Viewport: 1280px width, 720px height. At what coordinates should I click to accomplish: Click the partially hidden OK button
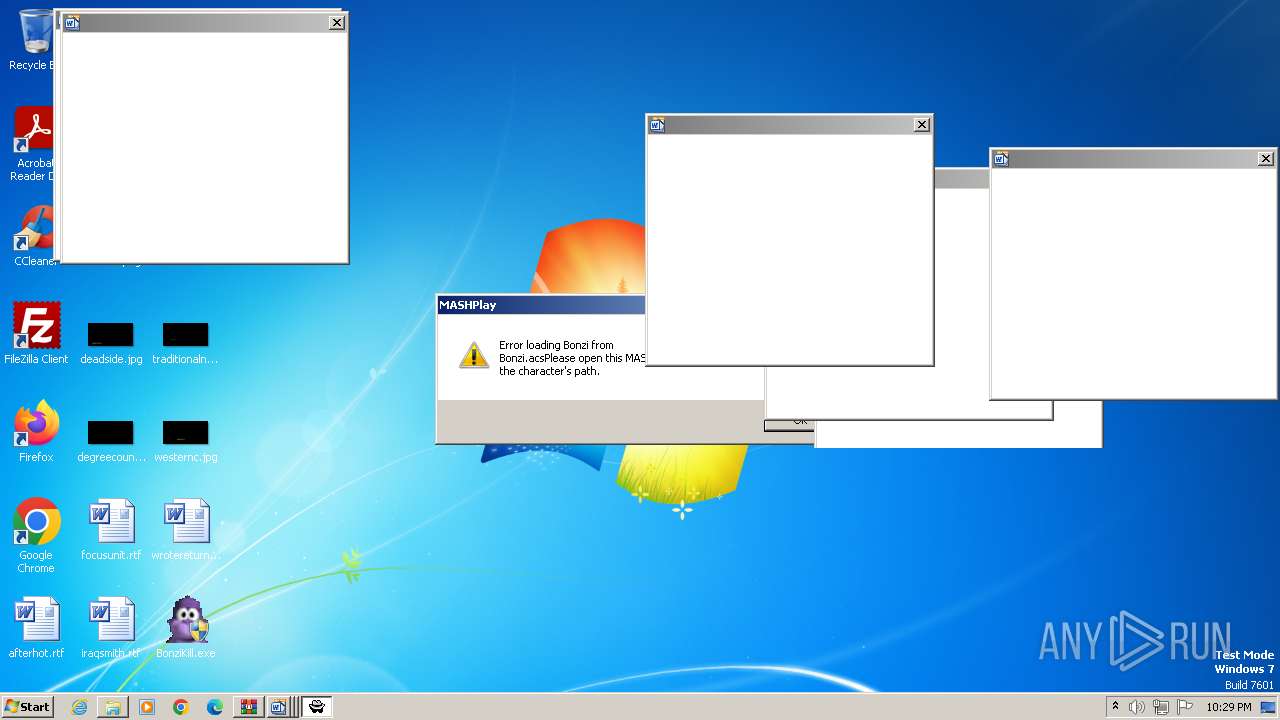790,424
